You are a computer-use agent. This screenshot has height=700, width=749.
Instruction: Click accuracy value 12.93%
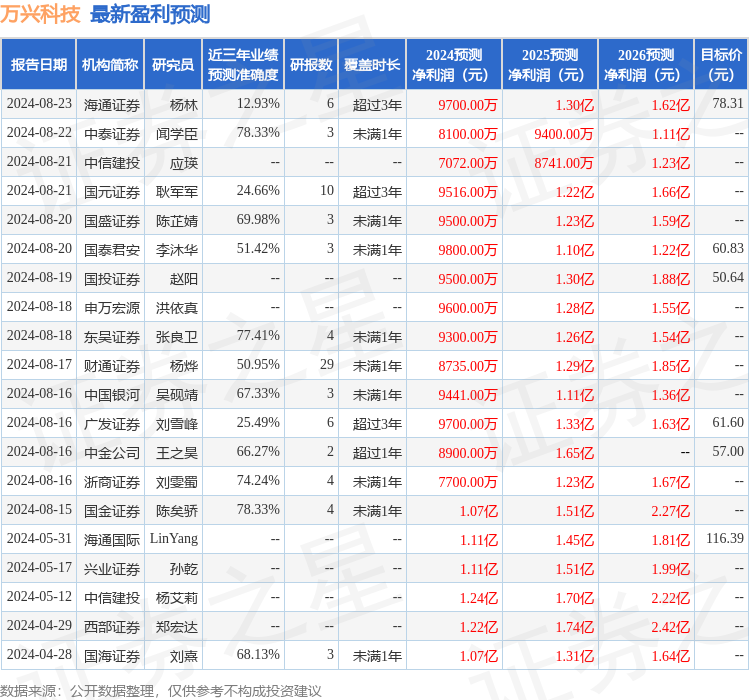tap(258, 104)
